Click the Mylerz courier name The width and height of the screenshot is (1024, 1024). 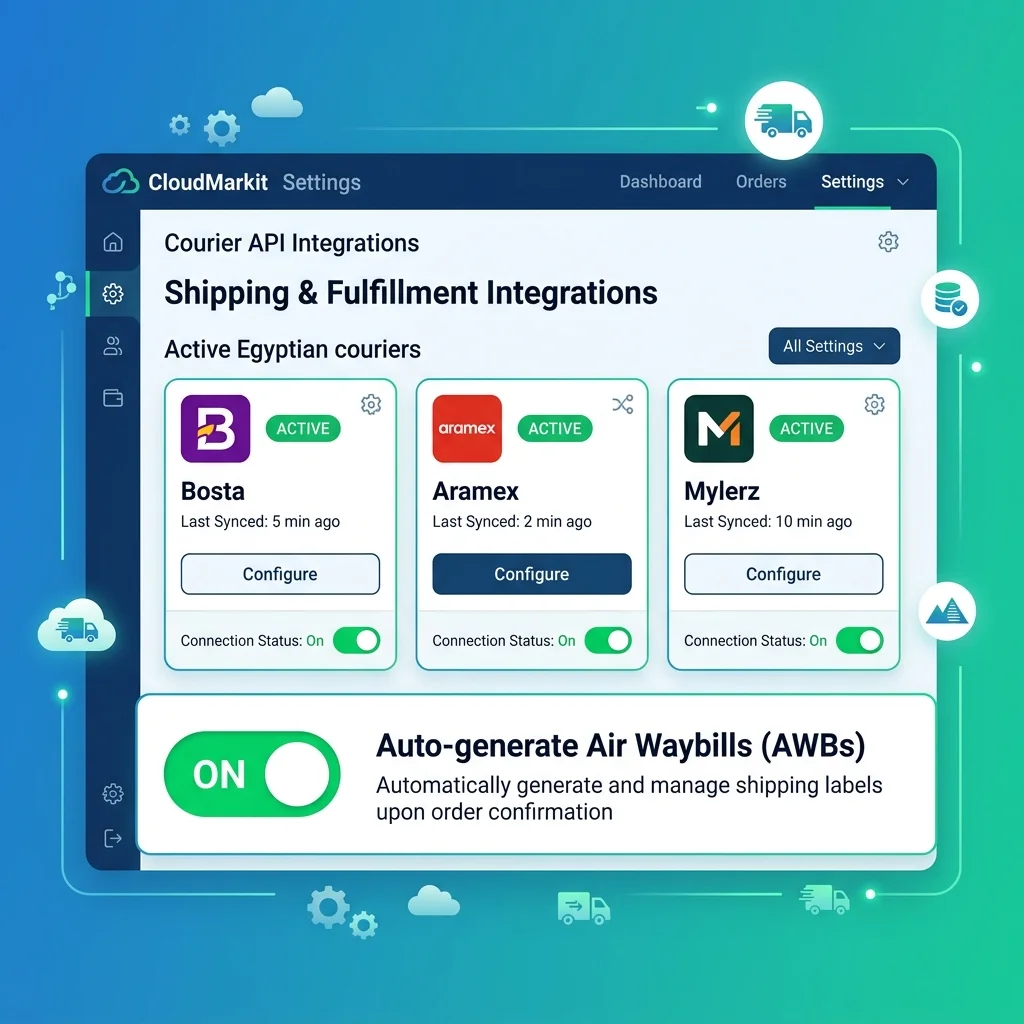click(x=722, y=492)
